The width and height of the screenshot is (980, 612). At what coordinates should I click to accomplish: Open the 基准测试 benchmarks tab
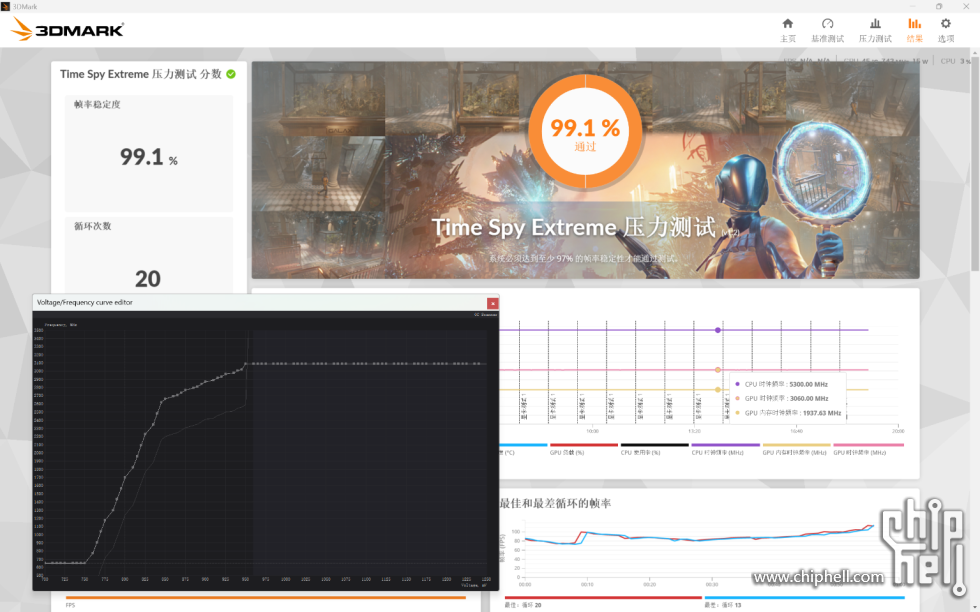[828, 30]
